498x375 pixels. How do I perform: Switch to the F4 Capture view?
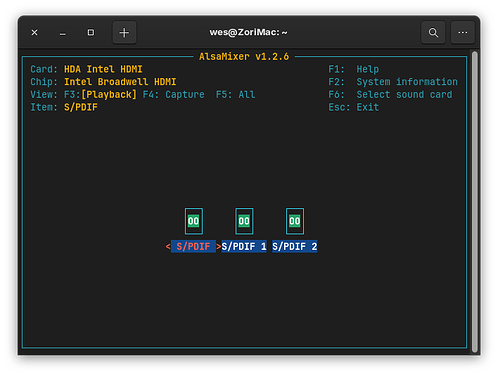coord(174,95)
